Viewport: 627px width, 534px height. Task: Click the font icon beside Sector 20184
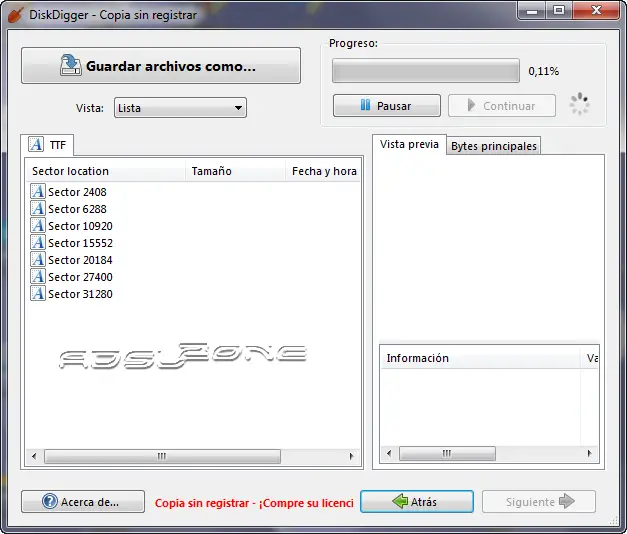pos(38,260)
